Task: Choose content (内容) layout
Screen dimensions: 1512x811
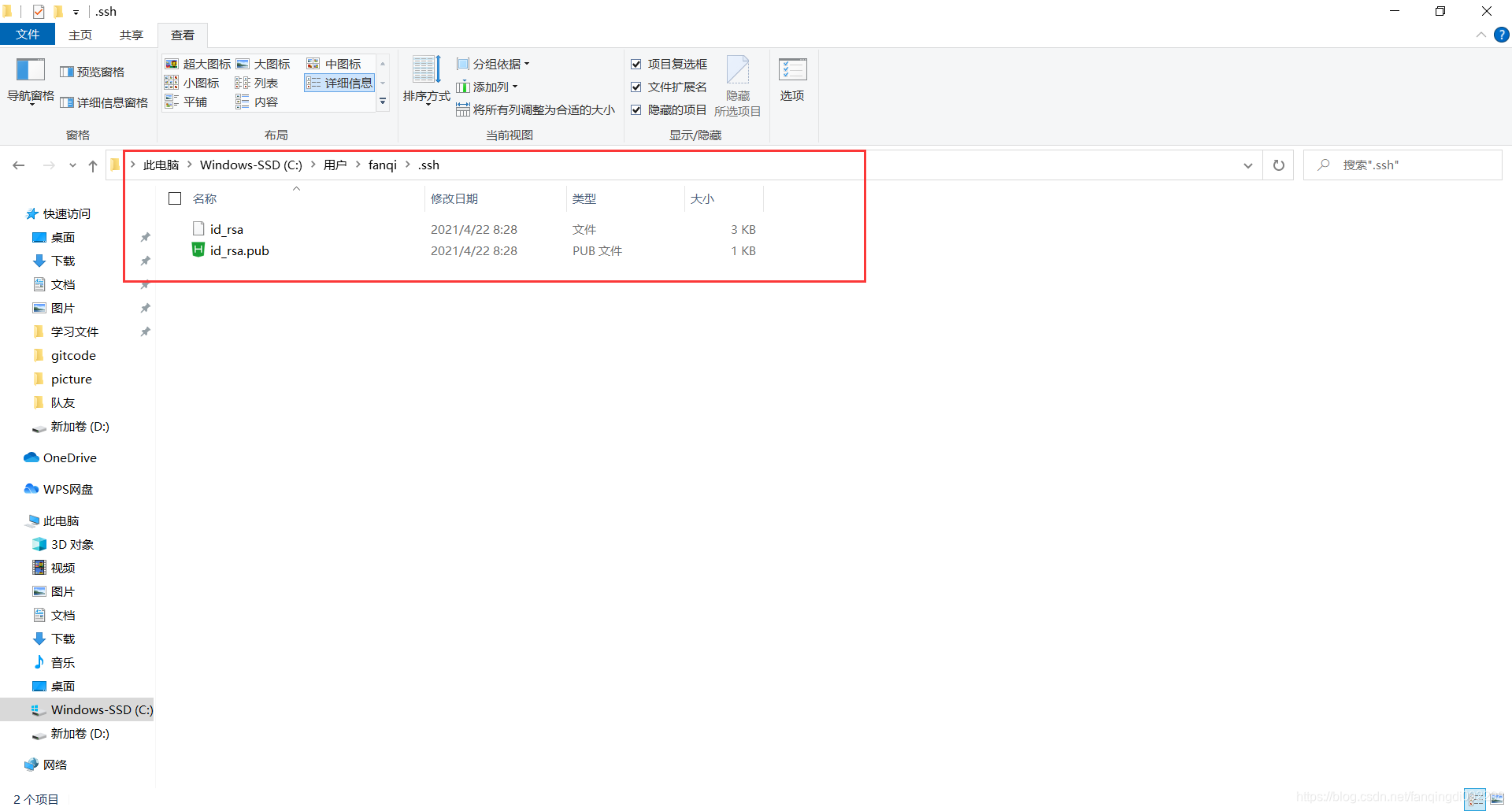Action: point(257,102)
